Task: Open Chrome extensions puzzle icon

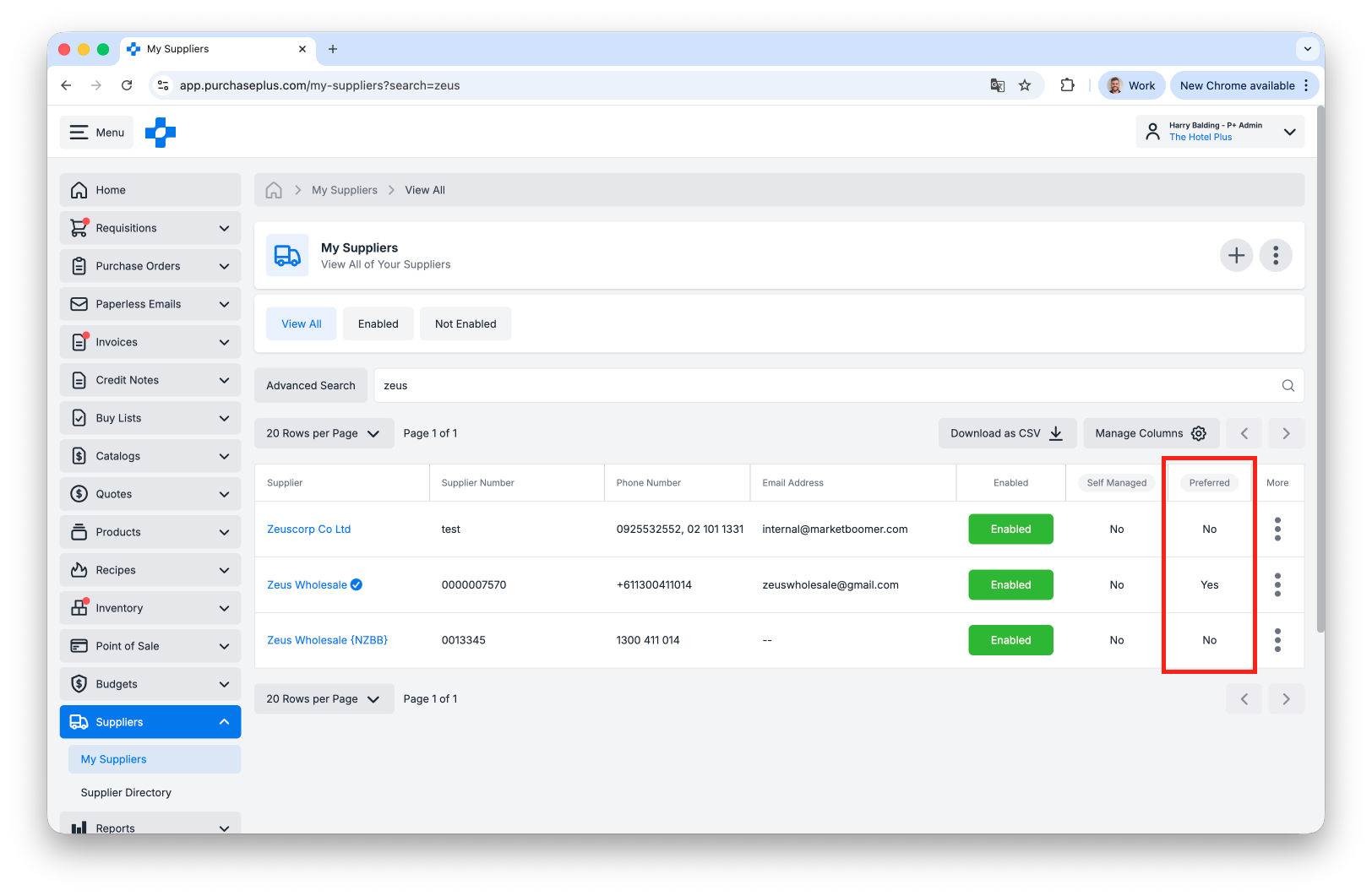Action: (1067, 85)
